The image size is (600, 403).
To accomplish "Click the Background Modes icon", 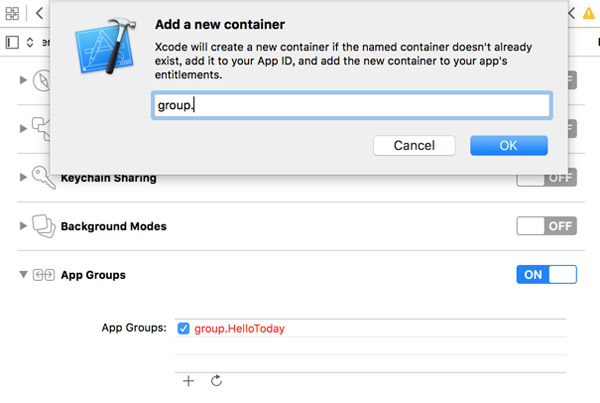I will (43, 226).
